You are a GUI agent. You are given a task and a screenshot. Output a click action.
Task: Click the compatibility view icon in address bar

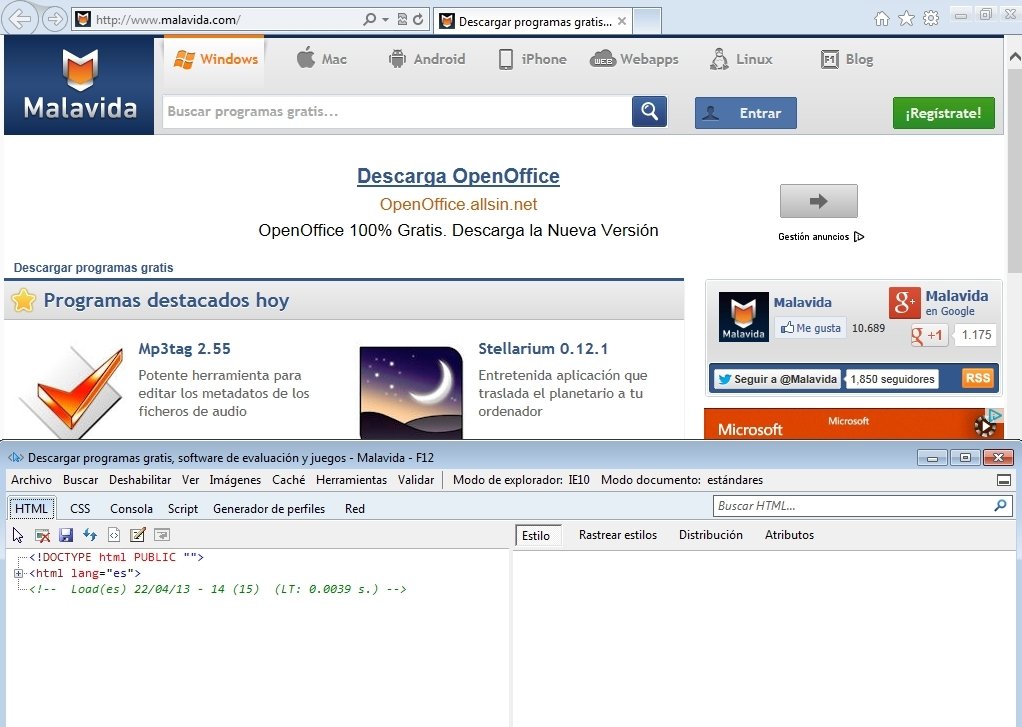click(x=402, y=20)
